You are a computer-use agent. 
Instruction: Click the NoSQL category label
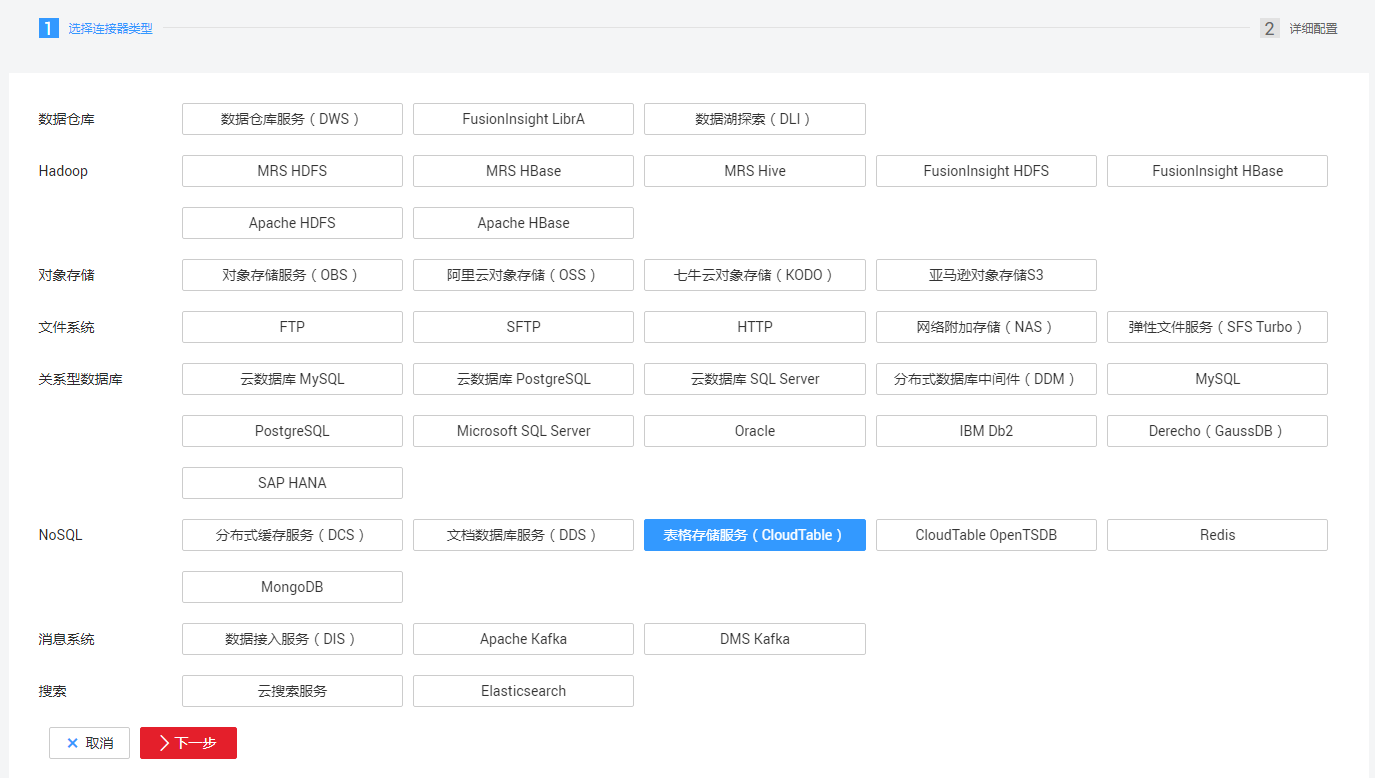[x=60, y=535]
